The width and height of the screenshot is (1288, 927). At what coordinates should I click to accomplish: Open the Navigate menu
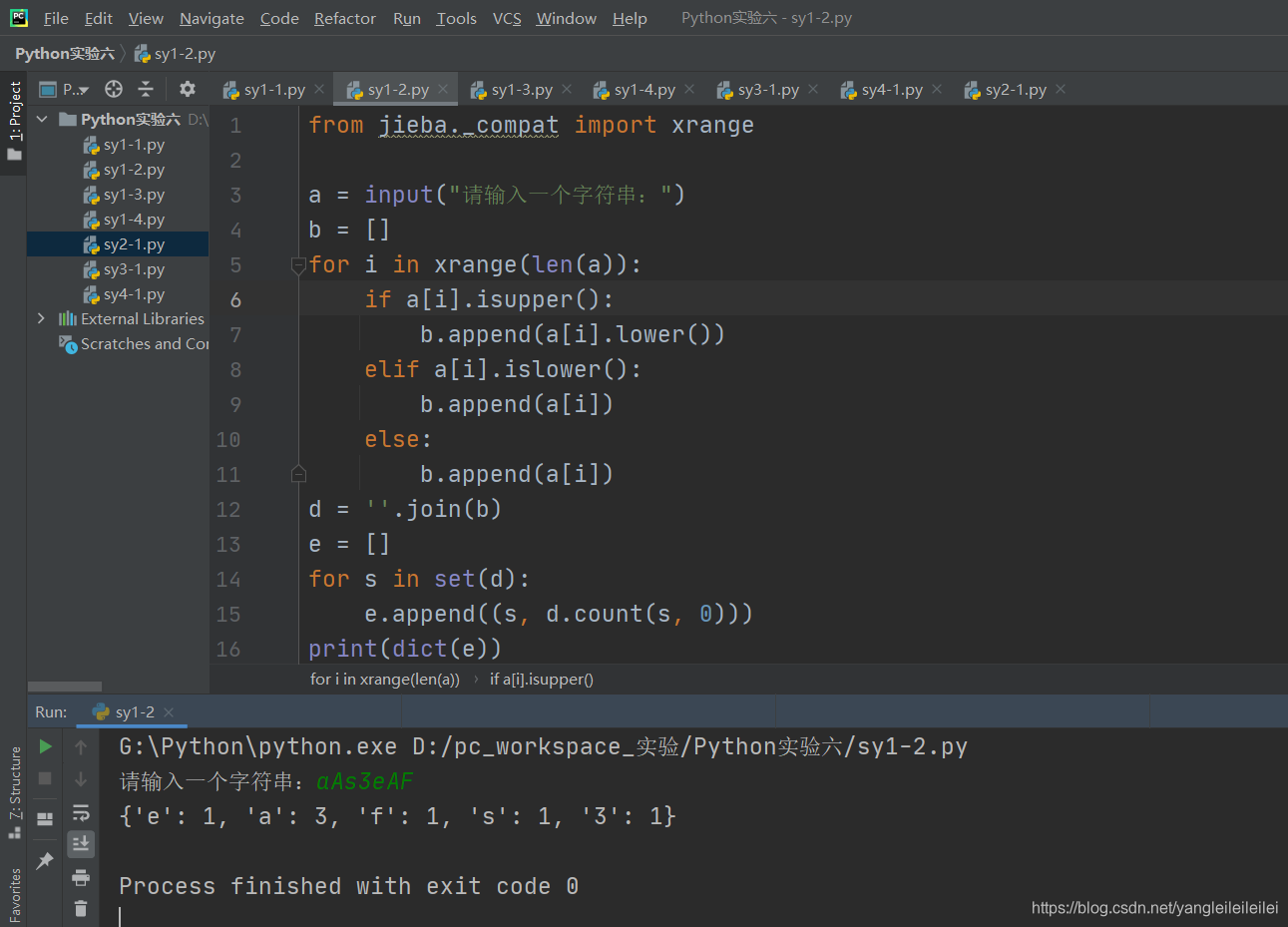(x=212, y=18)
